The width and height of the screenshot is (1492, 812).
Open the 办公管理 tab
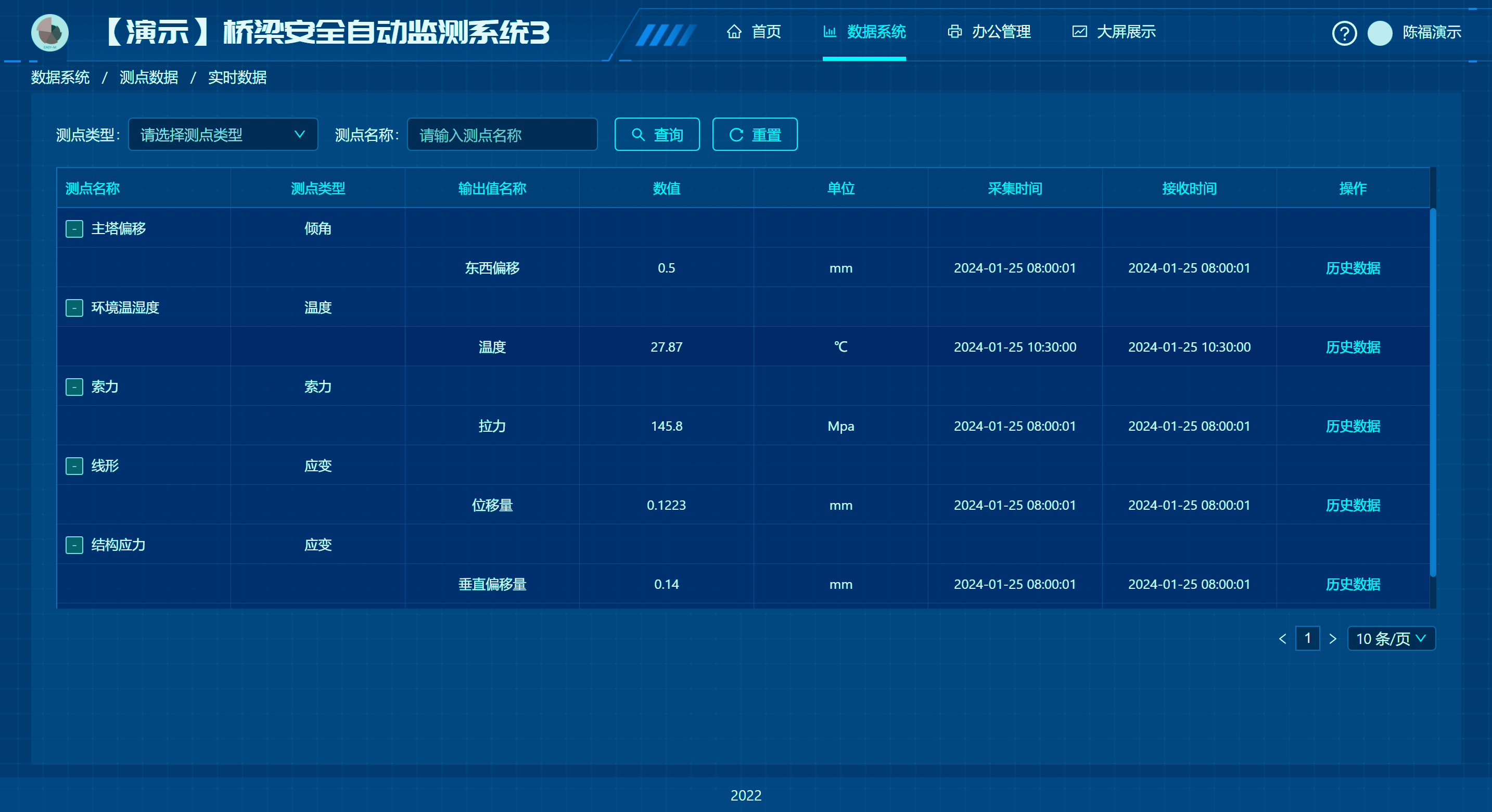point(989,32)
